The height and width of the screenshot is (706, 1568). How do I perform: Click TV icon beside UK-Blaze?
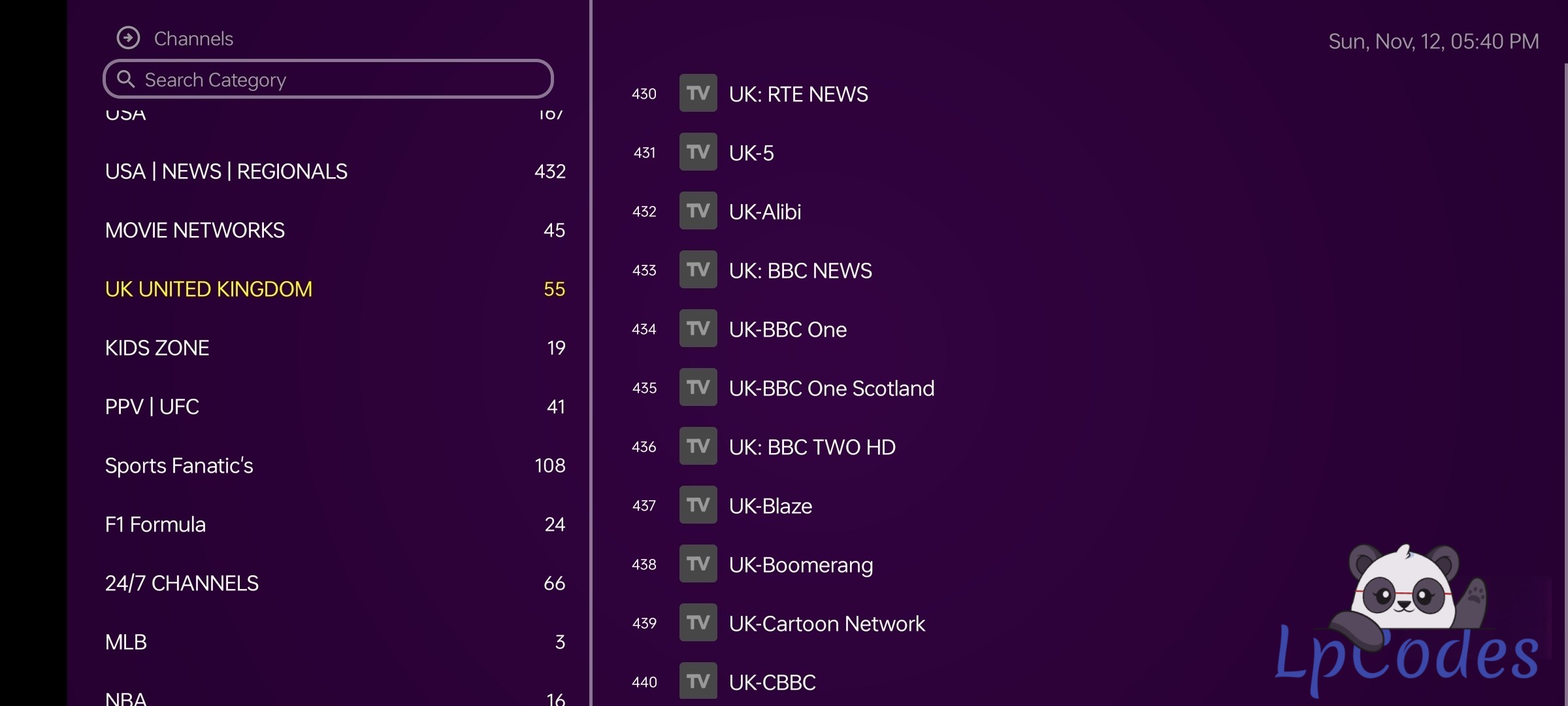(698, 505)
